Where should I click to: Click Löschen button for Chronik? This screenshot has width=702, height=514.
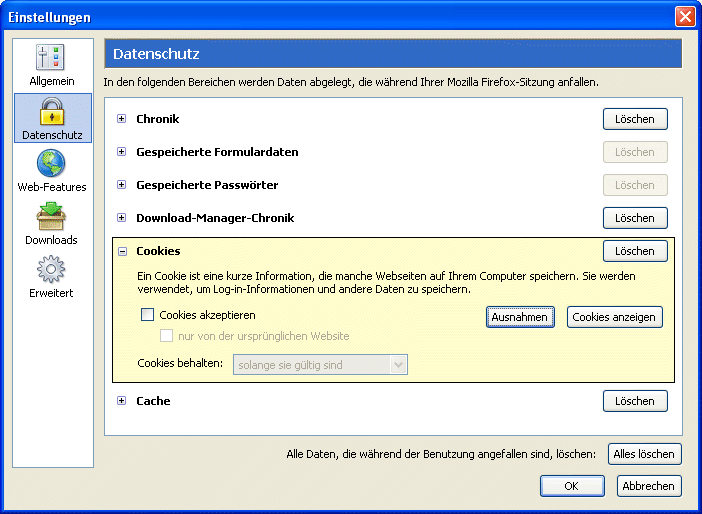pos(635,119)
